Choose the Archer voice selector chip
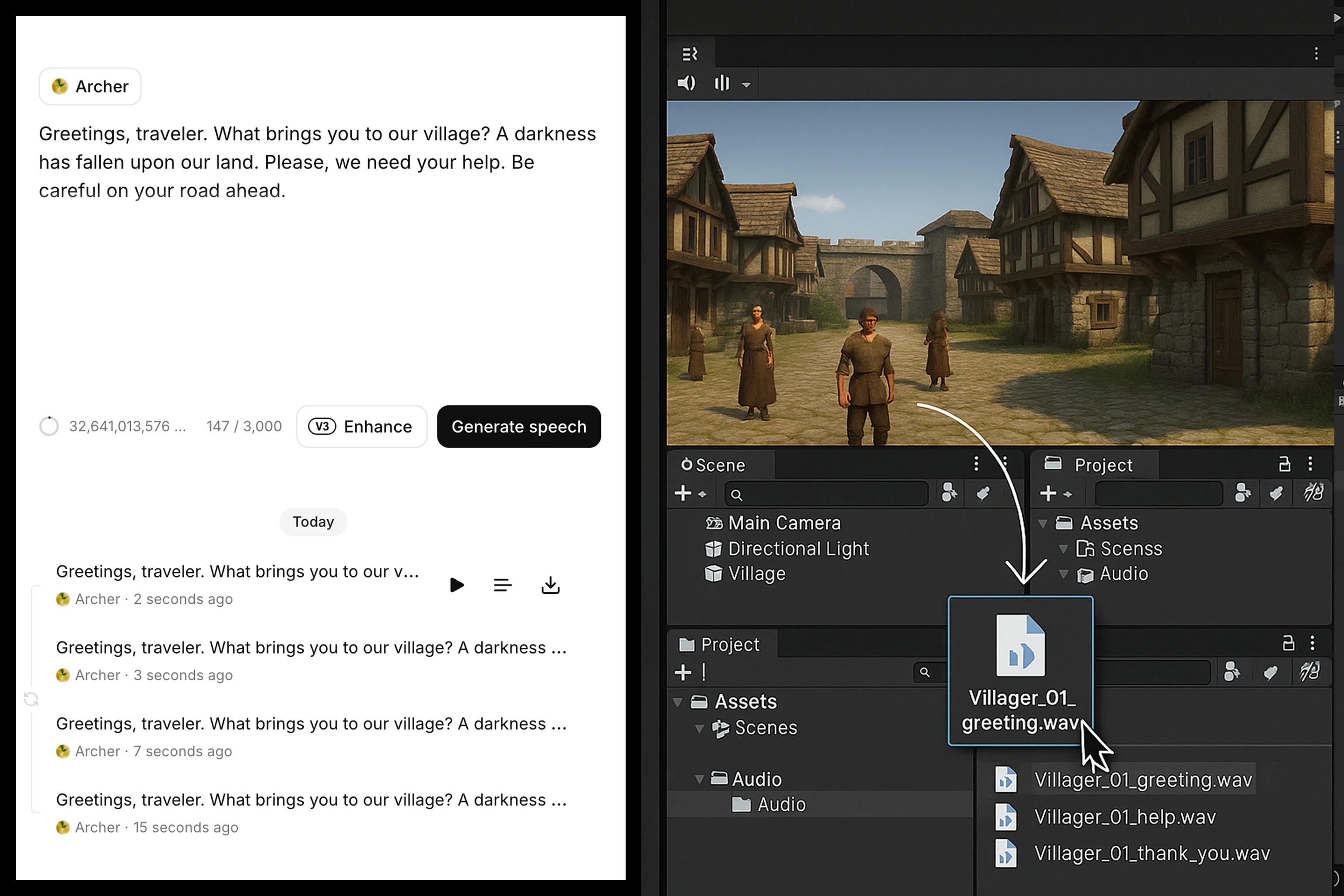The image size is (1344, 896). pos(90,86)
